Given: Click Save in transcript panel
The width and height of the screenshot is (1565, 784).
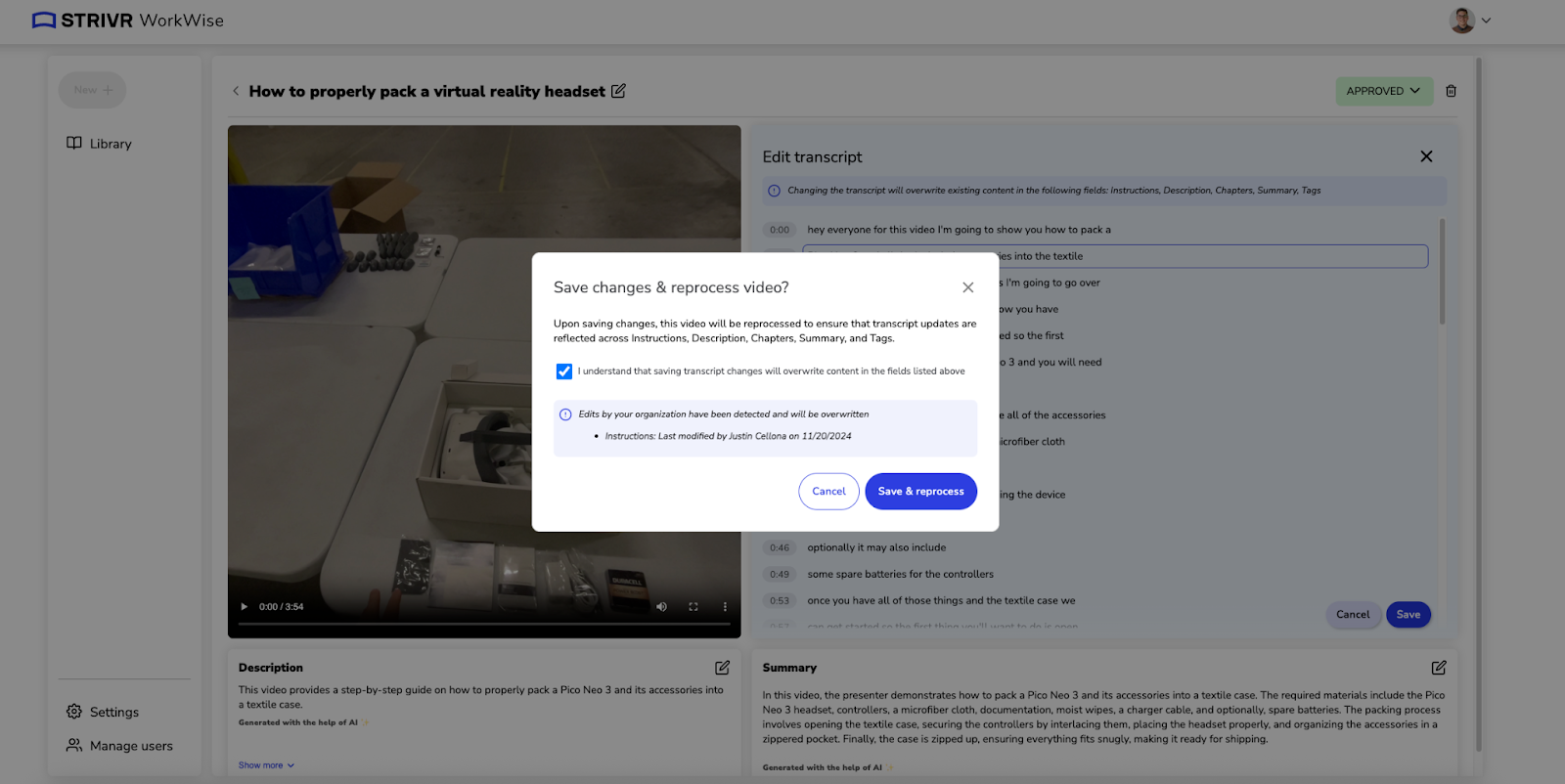Looking at the screenshot, I should [1408, 615].
